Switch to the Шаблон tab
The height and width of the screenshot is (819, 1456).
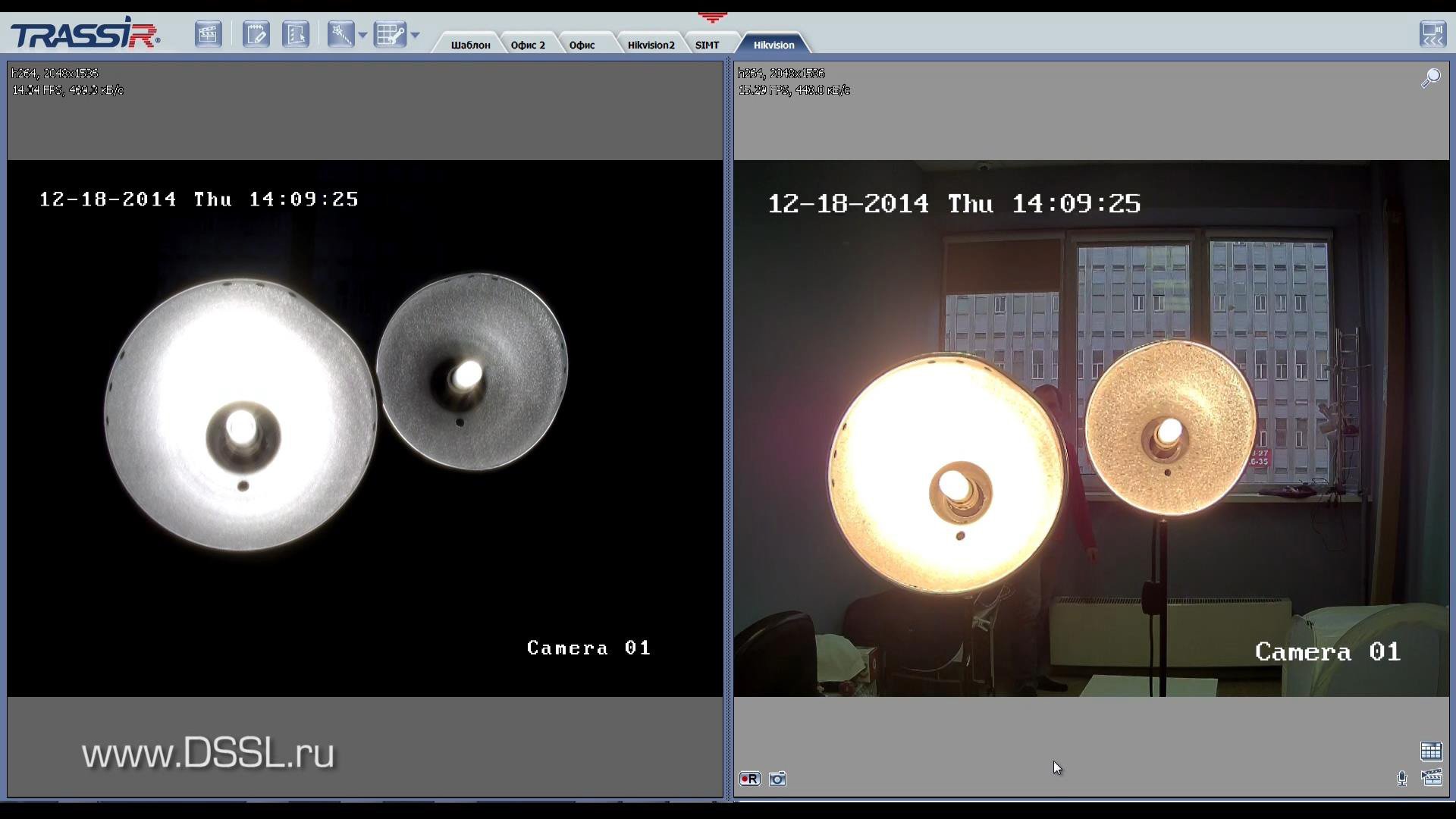click(x=470, y=45)
